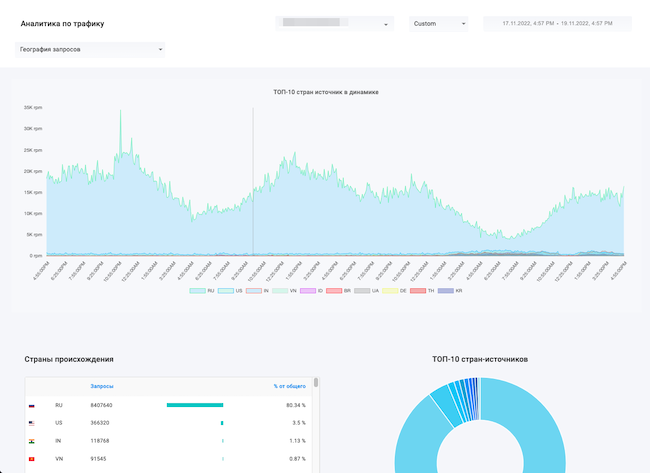
Task: Click the India flag icon in table
Action: (33, 440)
